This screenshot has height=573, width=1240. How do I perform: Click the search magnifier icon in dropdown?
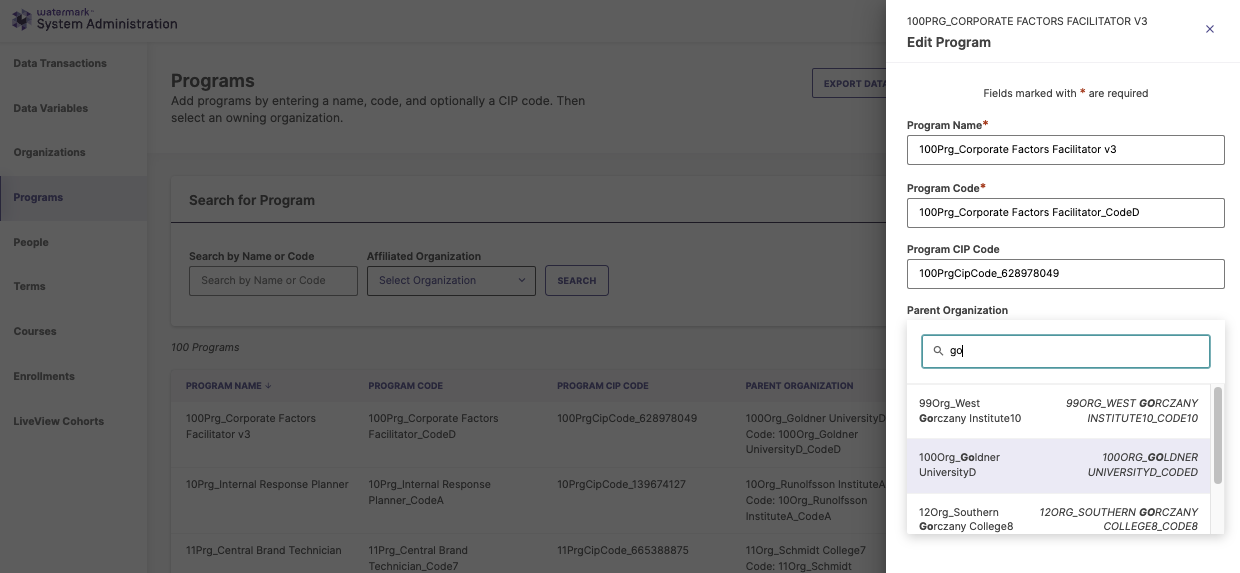938,351
